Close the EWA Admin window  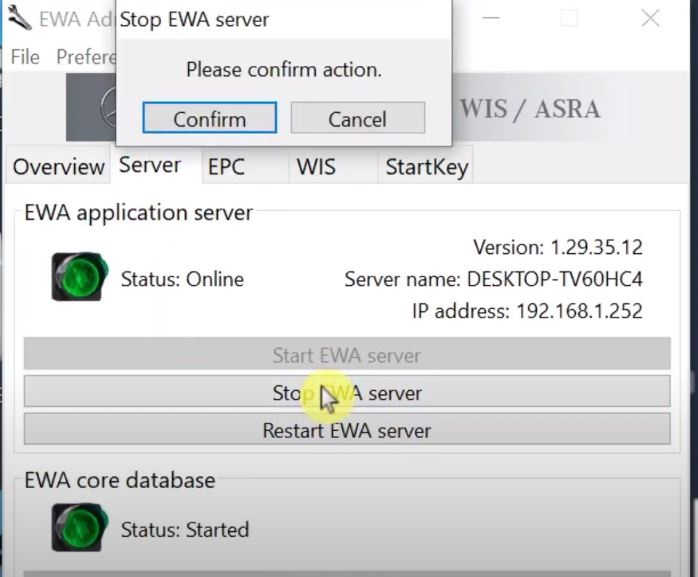pyautogui.click(x=650, y=18)
